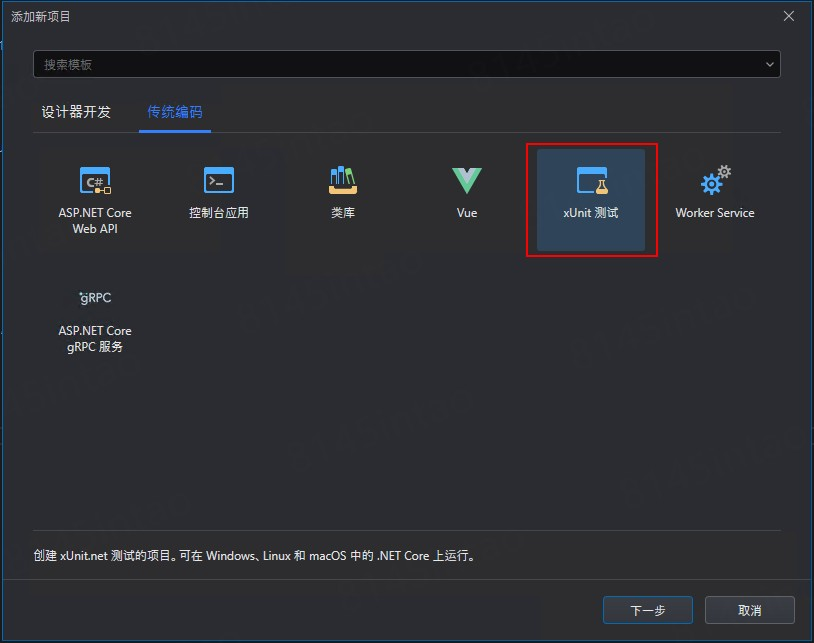Click the '控制台应用' label text

pos(219,213)
